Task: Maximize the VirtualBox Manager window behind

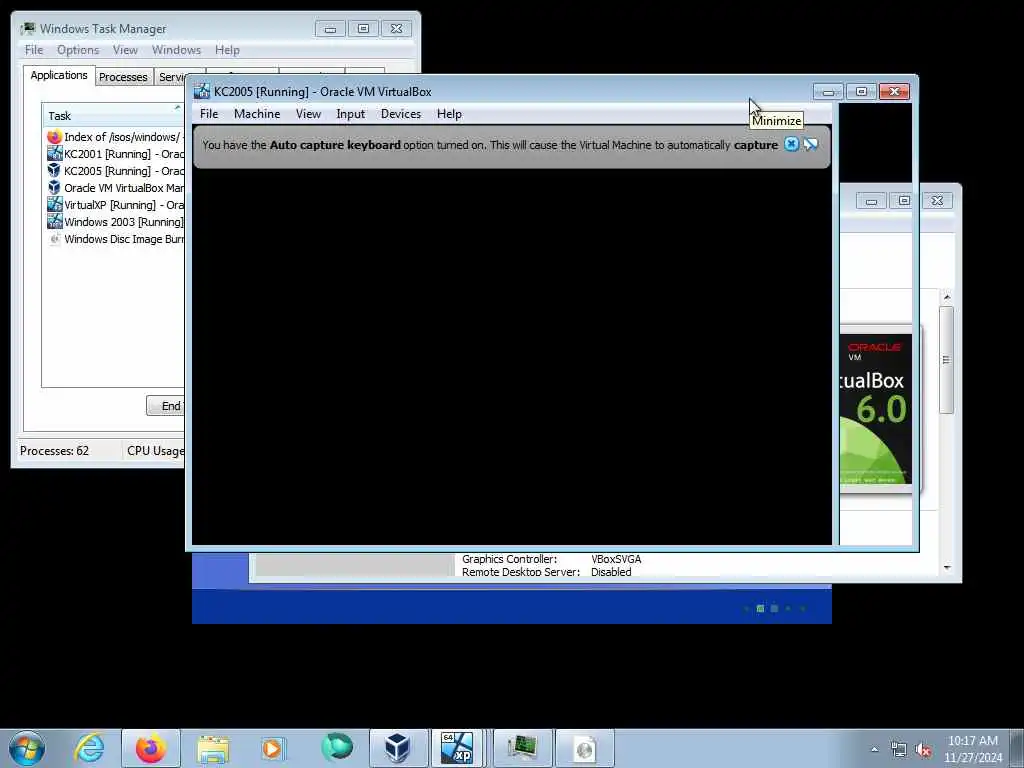Action: (x=904, y=201)
